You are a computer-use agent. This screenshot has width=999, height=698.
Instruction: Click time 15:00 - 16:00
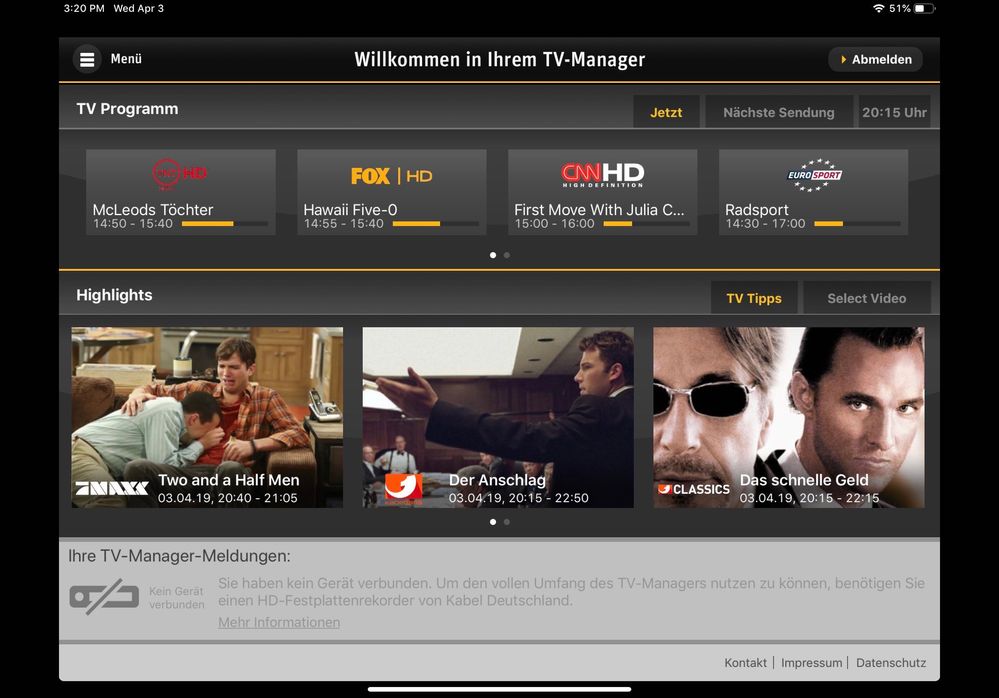point(554,224)
